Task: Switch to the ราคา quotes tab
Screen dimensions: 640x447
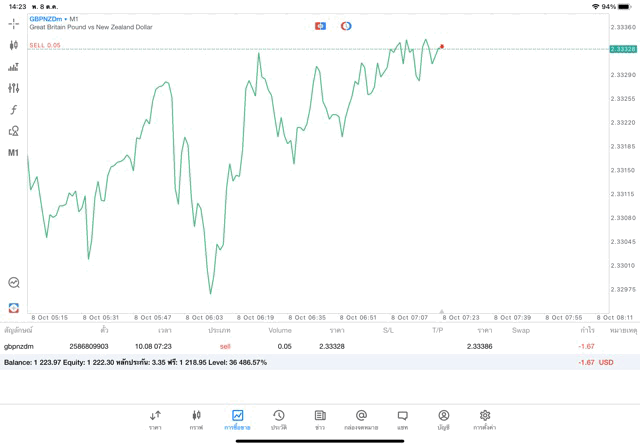Action: click(155, 419)
